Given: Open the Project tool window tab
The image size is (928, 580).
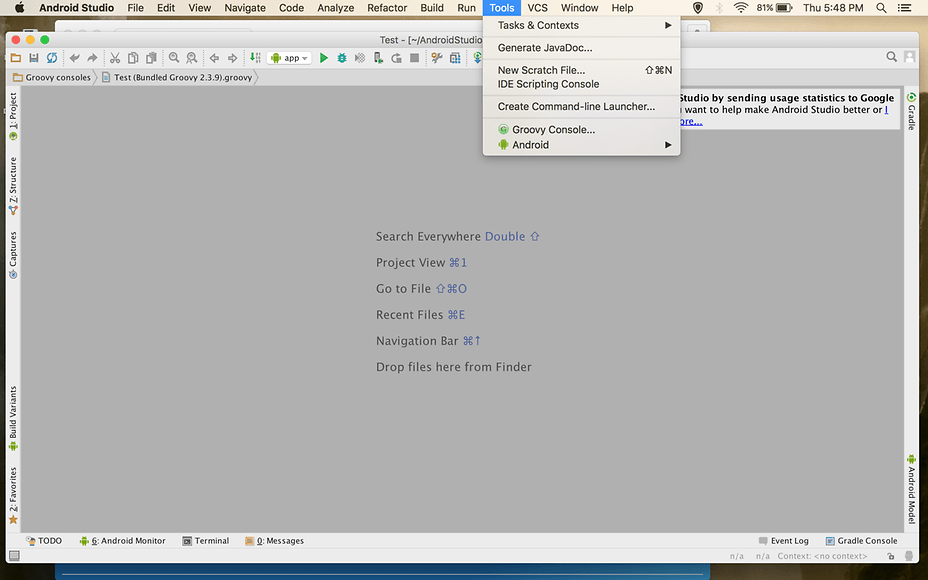Looking at the screenshot, I should pos(13,117).
